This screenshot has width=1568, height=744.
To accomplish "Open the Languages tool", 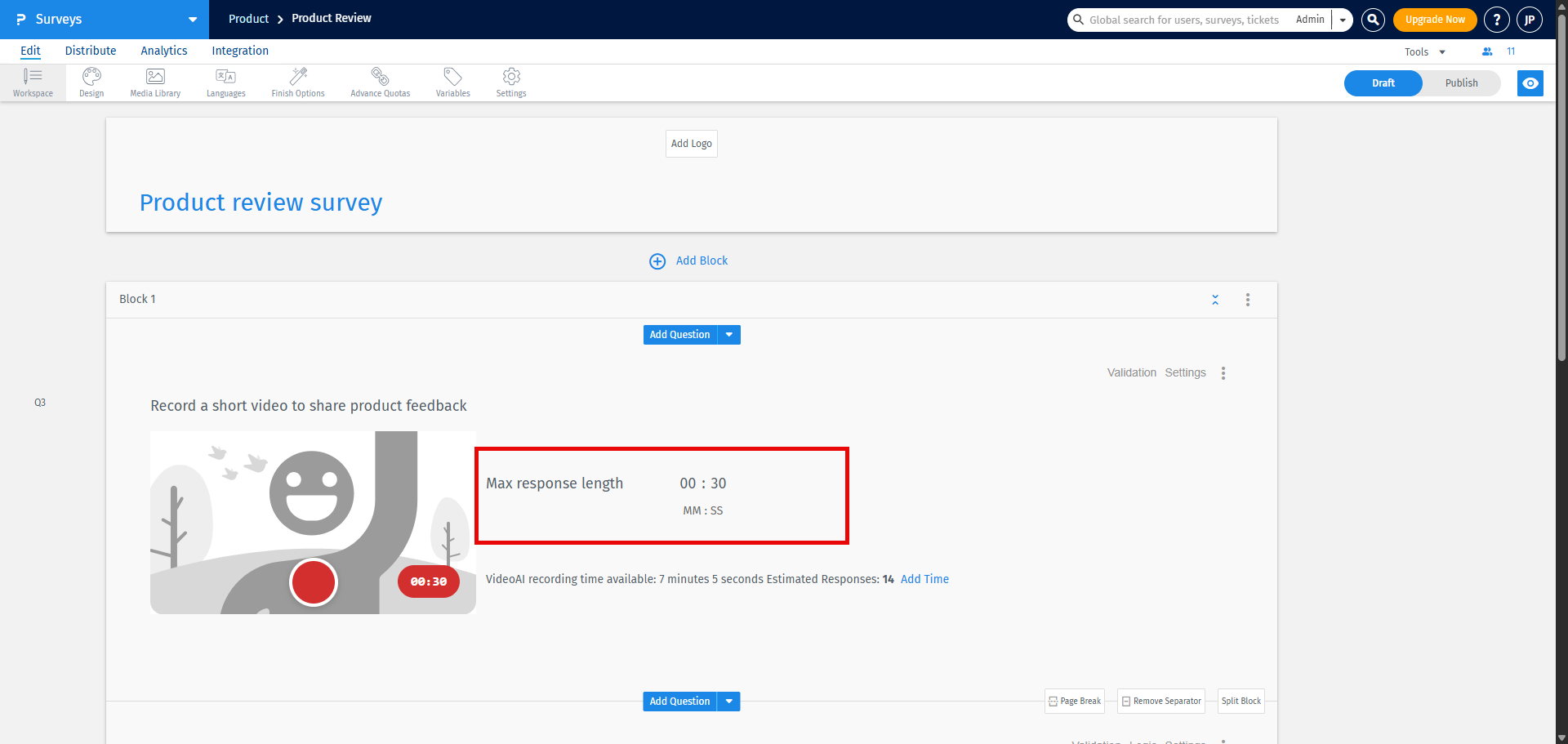I will point(225,83).
